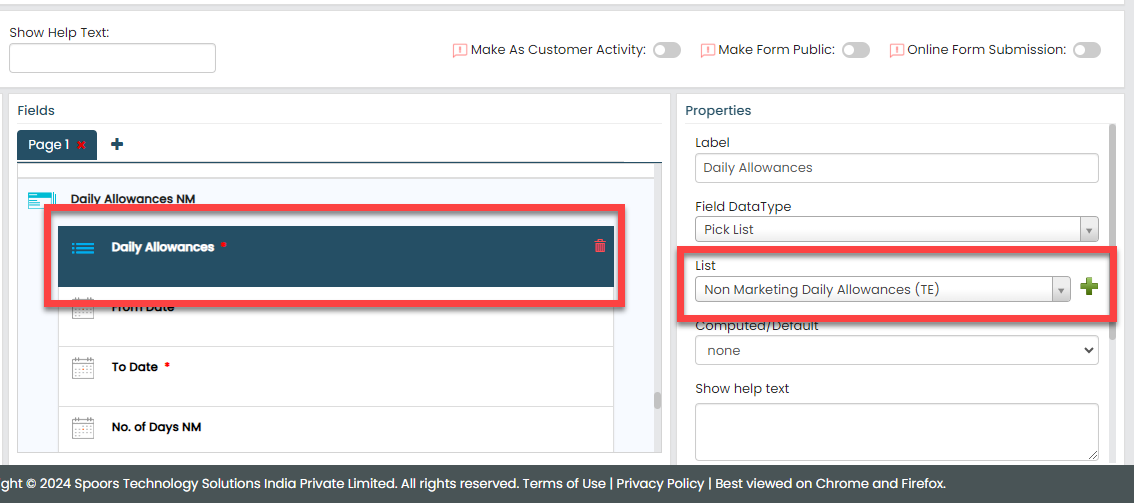This screenshot has height=503, width=1134.
Task: Click the To Date calendar icon
Action: click(83, 368)
